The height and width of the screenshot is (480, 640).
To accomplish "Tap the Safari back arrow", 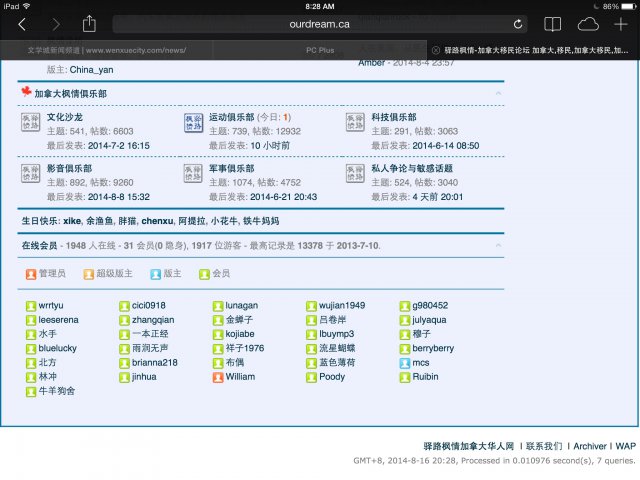I will 23,24.
